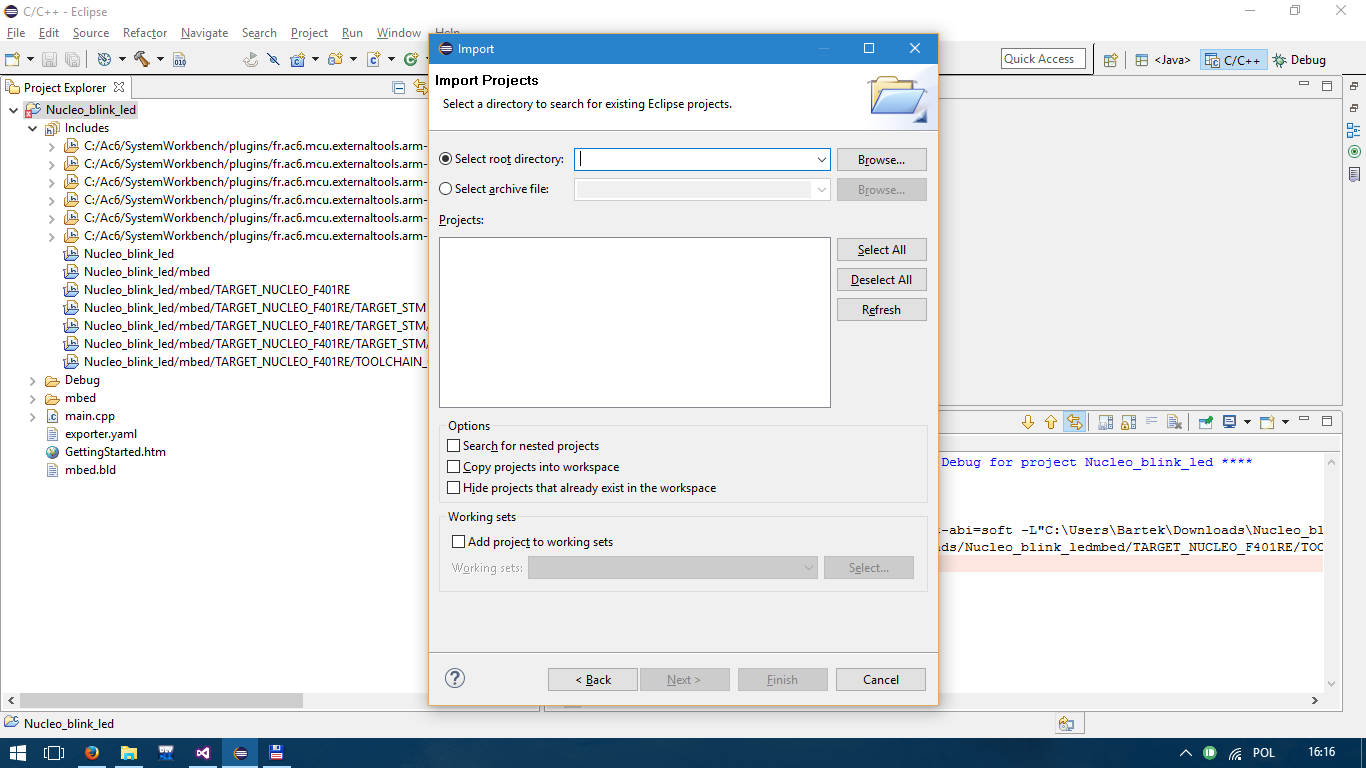Open Firefox from the taskbar
The image size is (1366, 768).
coord(92,753)
